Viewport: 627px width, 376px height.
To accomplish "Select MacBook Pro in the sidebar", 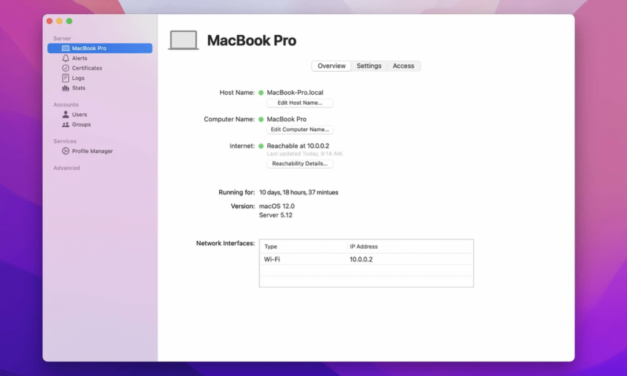I will click(x=100, y=48).
